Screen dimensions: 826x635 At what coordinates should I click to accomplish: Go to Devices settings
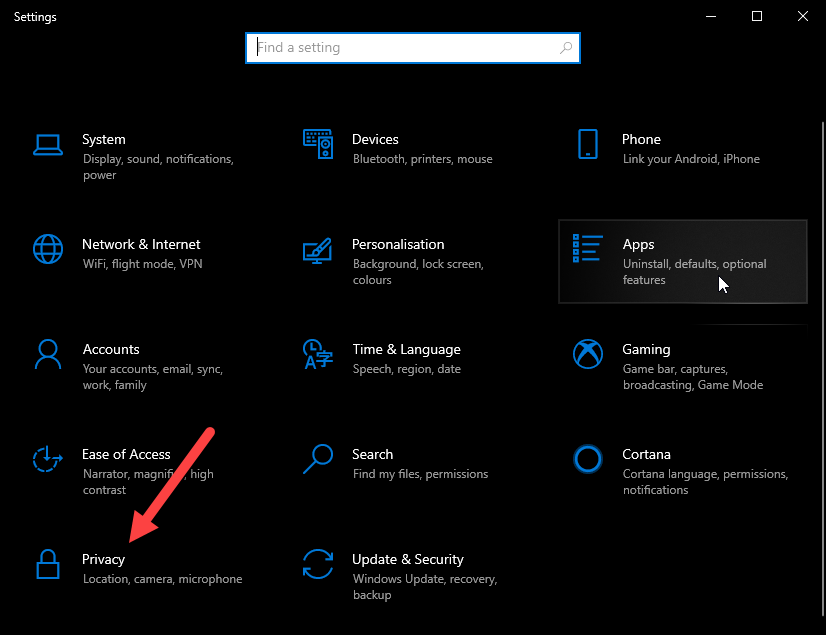tap(375, 139)
